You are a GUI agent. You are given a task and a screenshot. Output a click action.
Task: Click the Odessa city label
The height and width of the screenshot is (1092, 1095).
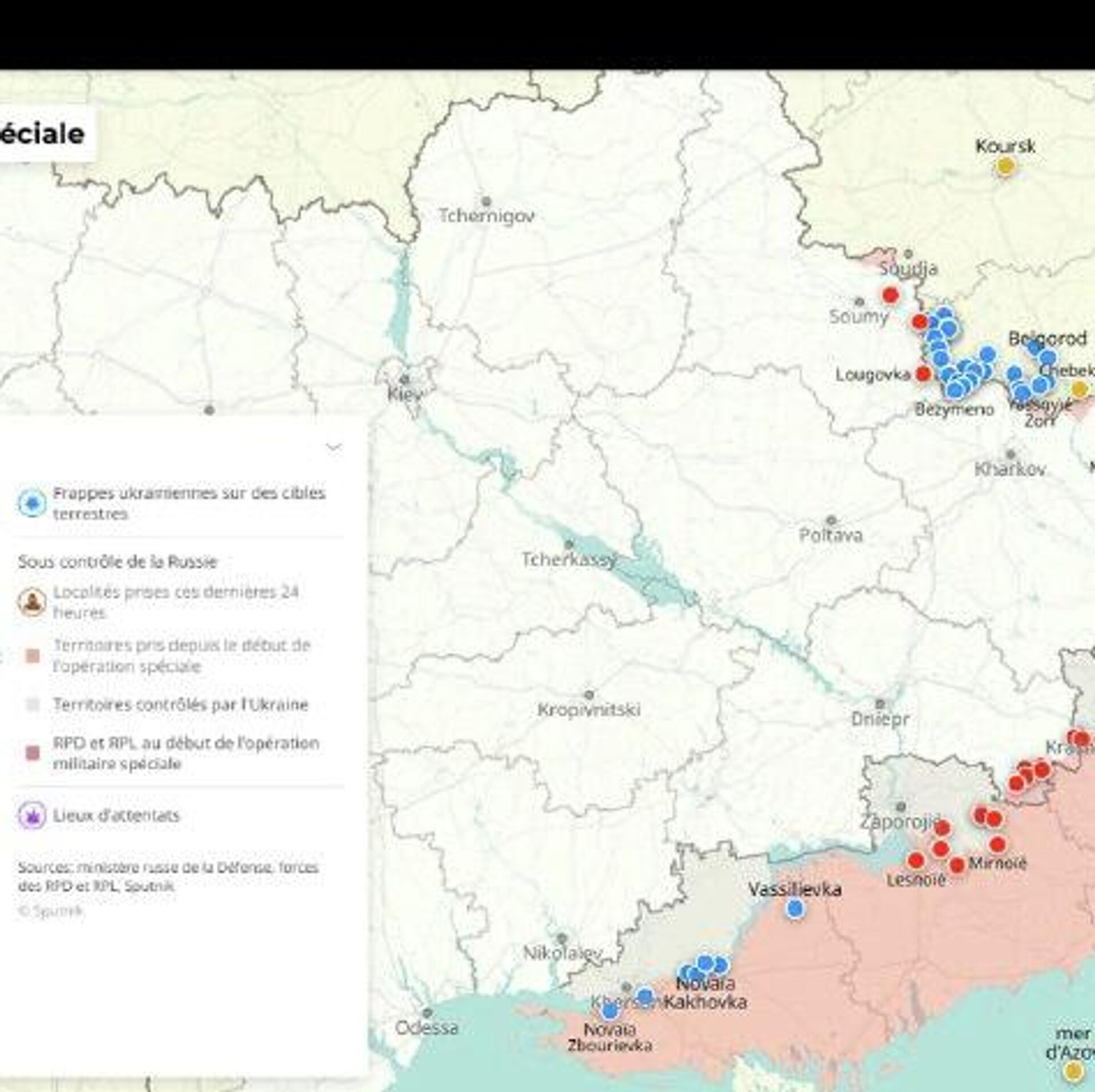427,1028
